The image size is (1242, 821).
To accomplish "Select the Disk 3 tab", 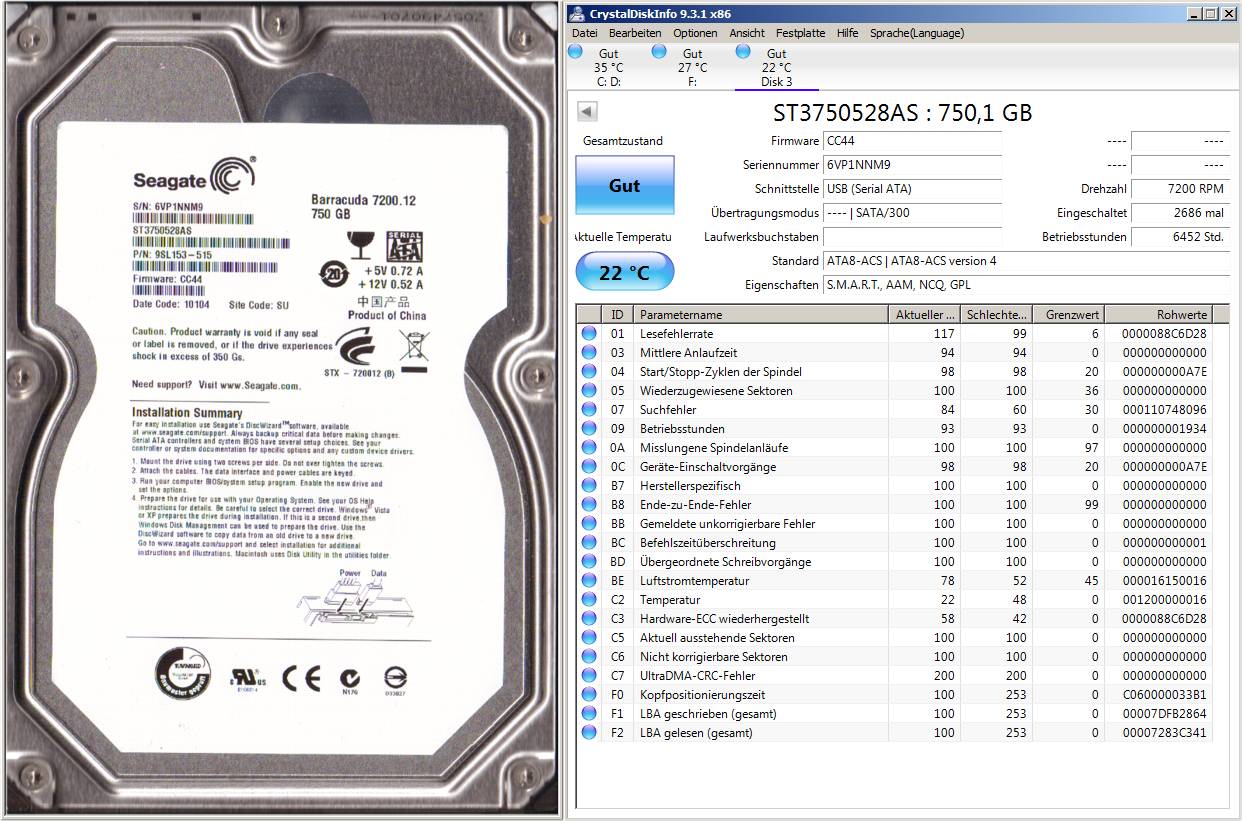I will coord(776,67).
